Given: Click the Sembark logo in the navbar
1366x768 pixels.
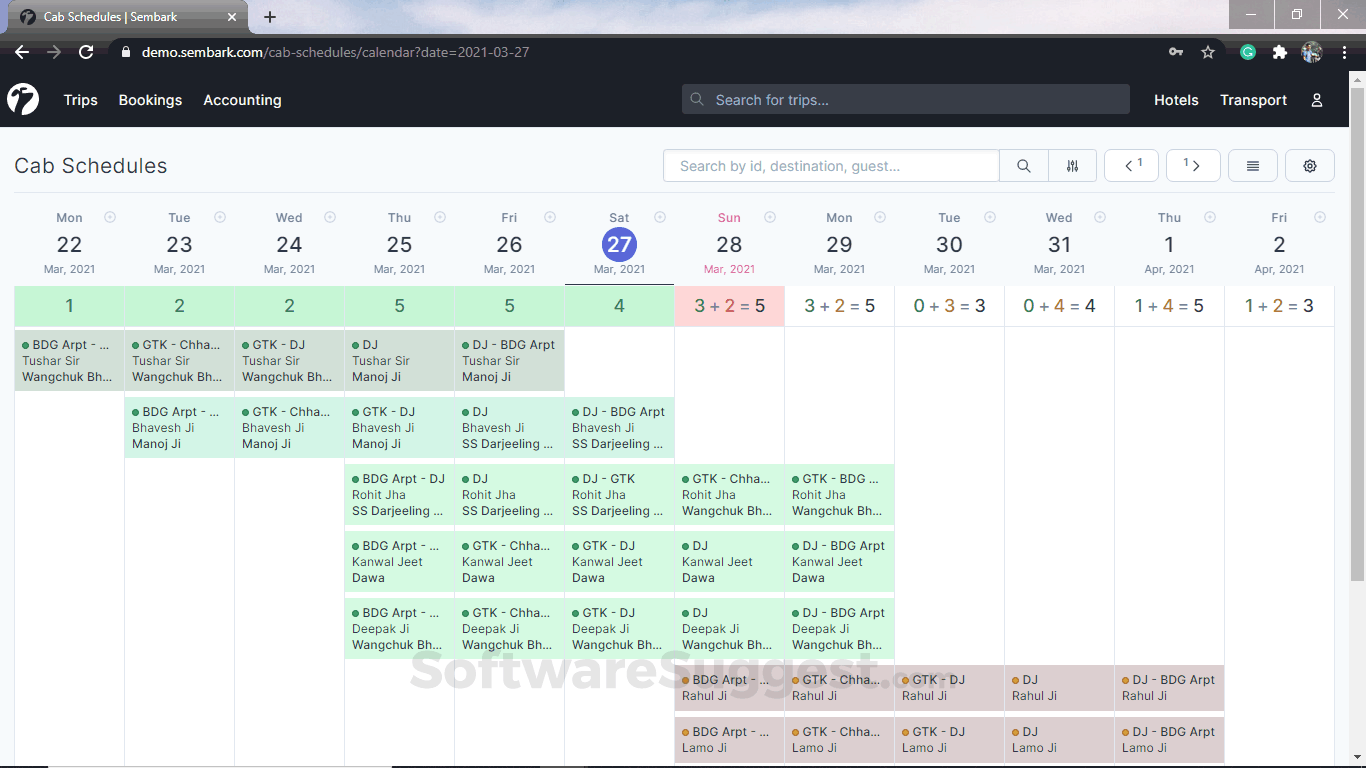Looking at the screenshot, I should 23,100.
